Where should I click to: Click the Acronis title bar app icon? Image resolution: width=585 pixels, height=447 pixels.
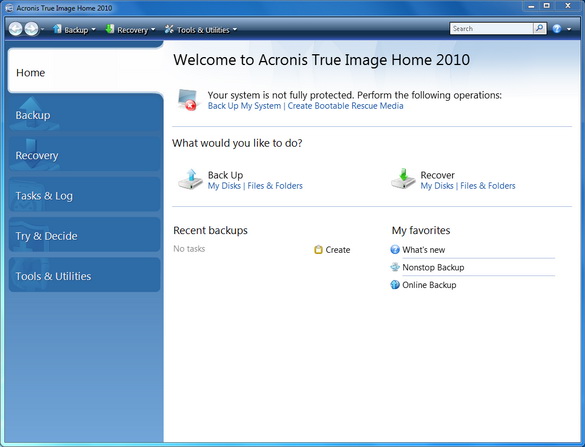click(10, 8)
